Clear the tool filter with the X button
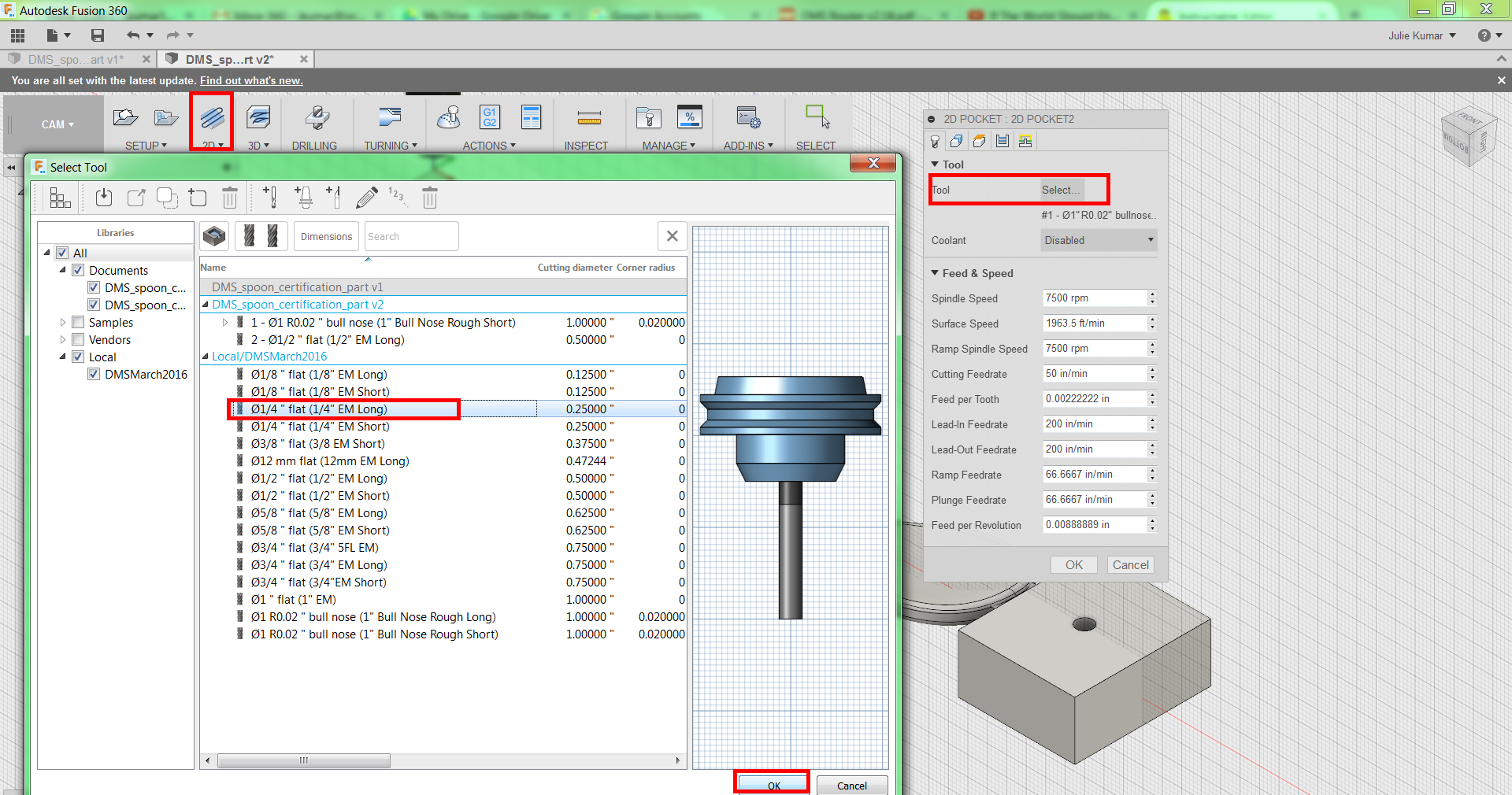This screenshot has width=1512, height=795. pos(672,236)
